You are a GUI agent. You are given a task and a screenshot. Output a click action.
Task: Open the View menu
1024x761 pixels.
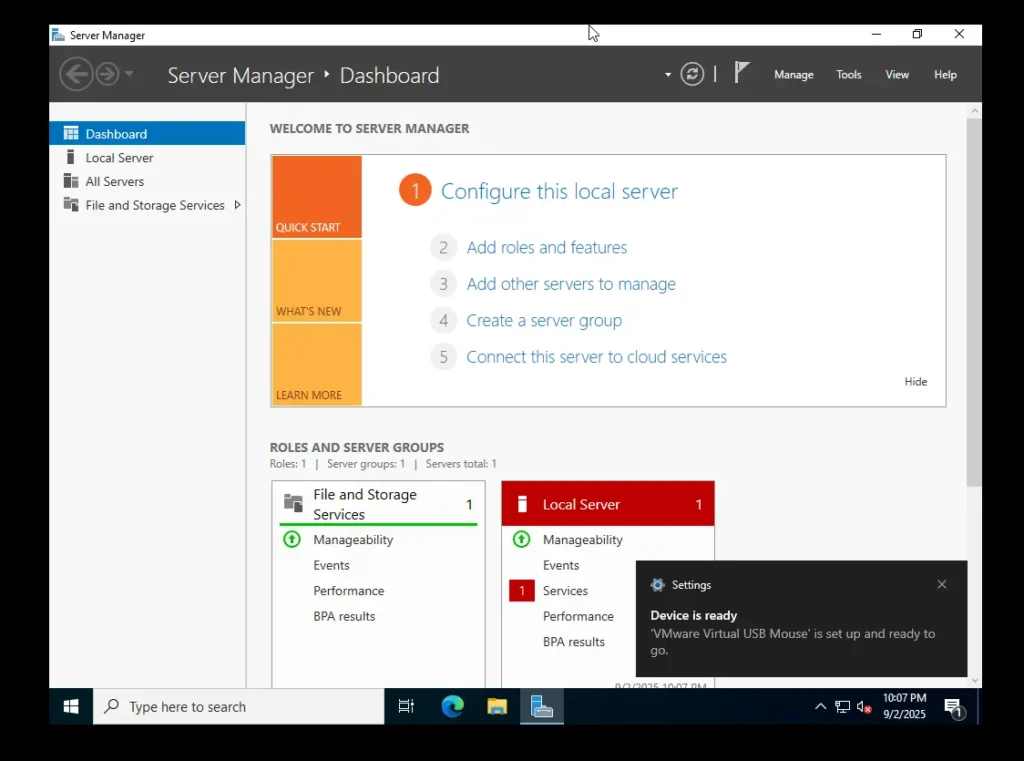[897, 74]
